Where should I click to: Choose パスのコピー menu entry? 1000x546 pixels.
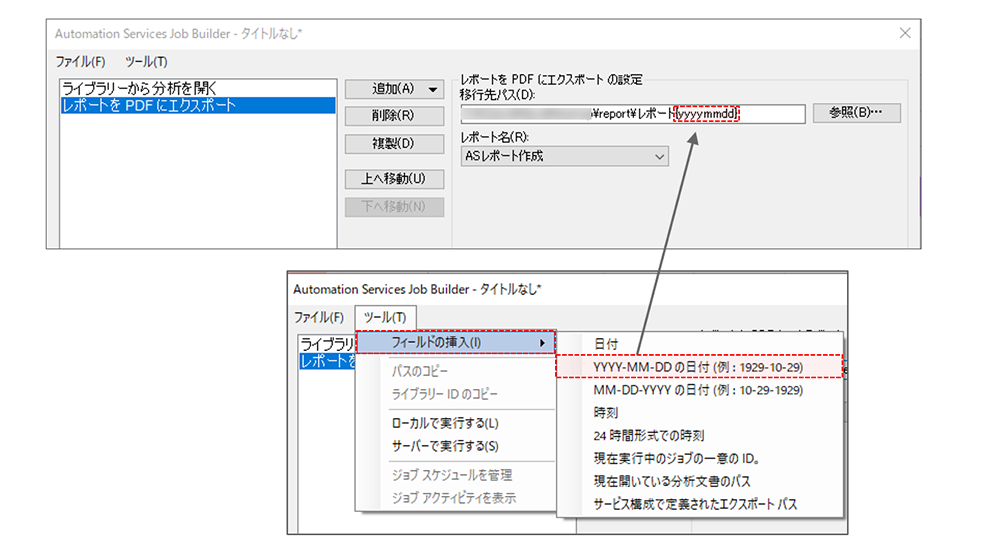coord(456,371)
